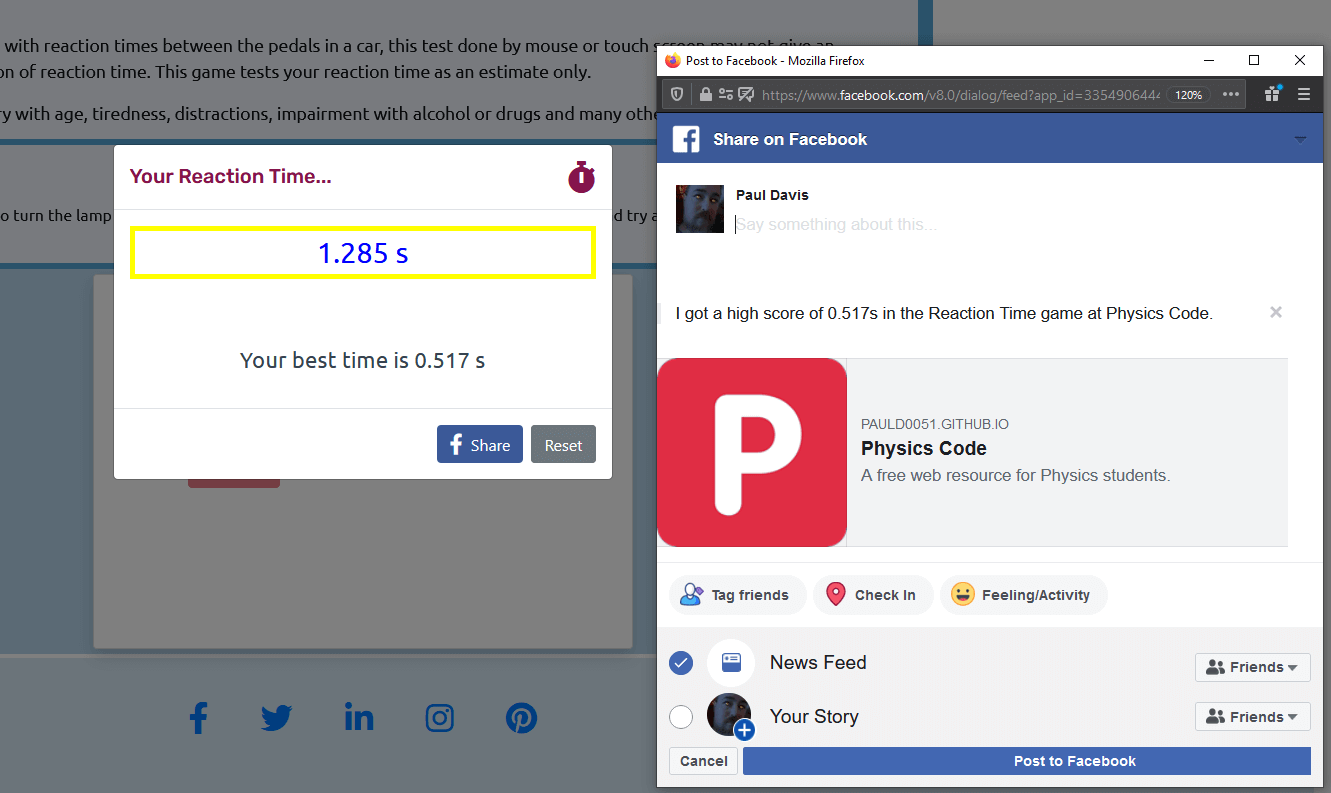The height and width of the screenshot is (793, 1331).
Task: Open the Facebook icon in page footer
Action: pyautogui.click(x=198, y=717)
